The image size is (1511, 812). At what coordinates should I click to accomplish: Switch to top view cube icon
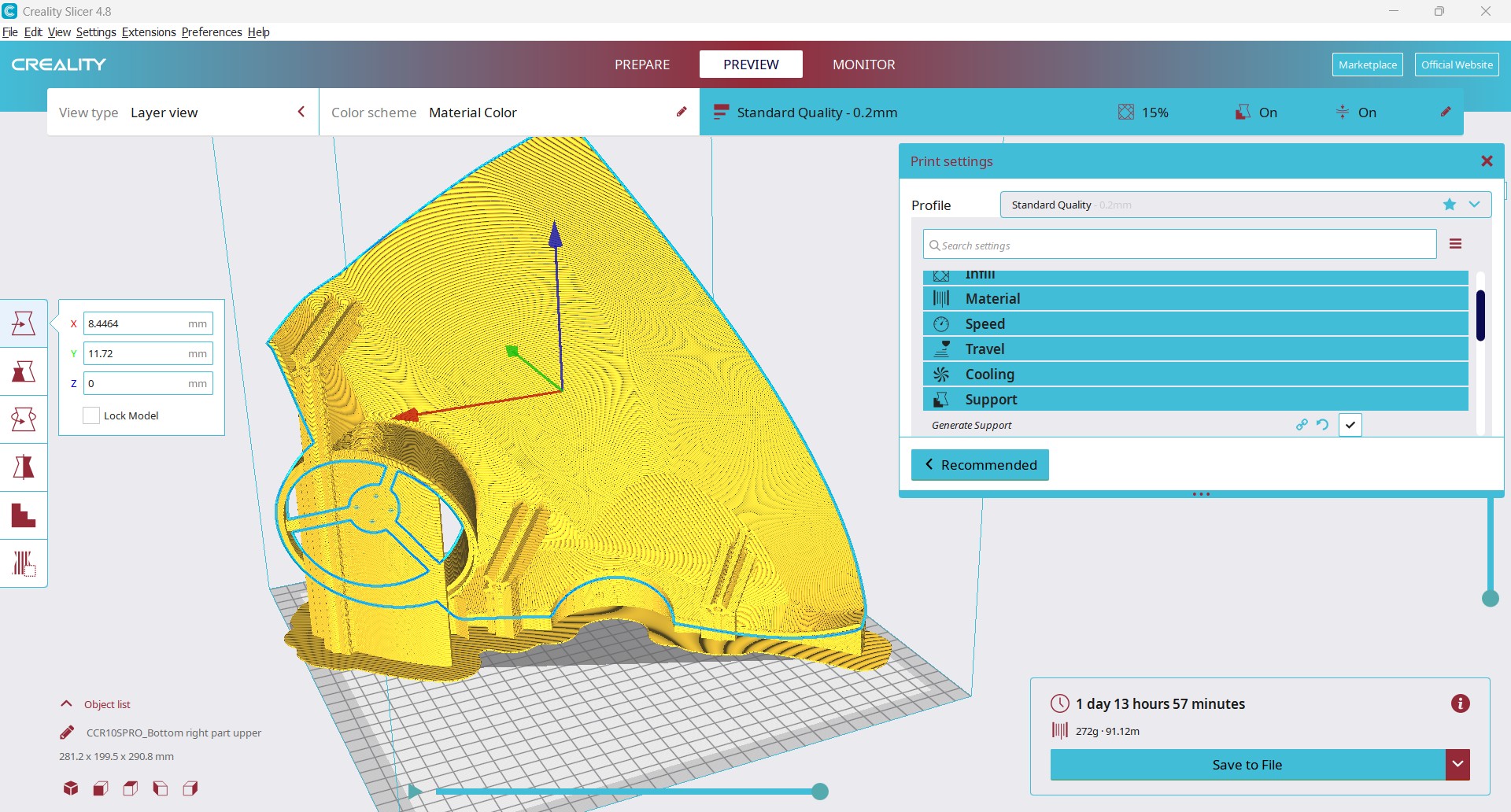(x=131, y=788)
